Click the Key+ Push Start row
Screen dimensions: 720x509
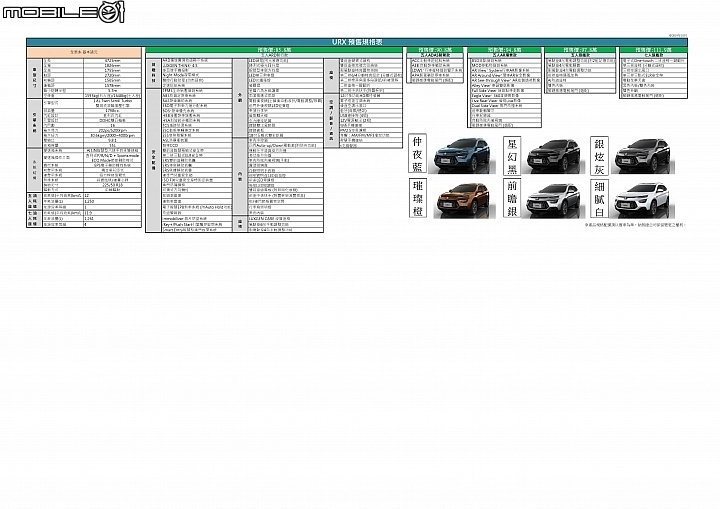pos(197,225)
